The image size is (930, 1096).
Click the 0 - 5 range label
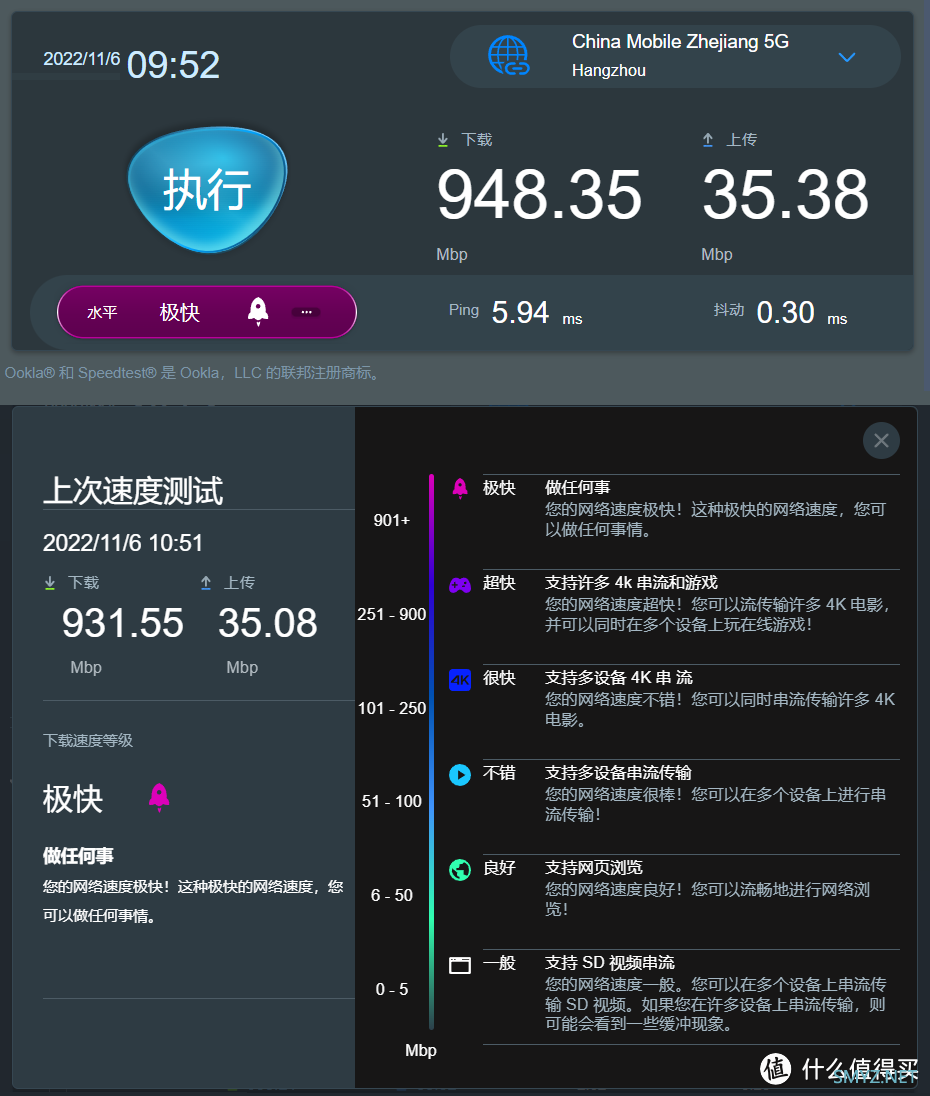[392, 989]
